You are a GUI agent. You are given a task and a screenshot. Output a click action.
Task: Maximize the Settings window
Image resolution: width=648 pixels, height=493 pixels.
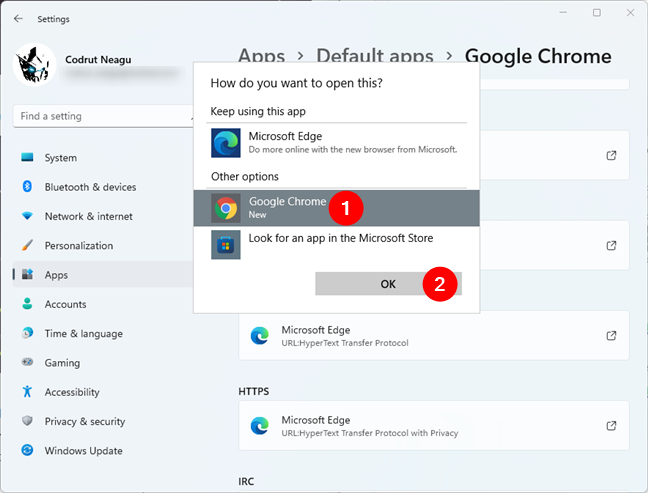click(x=597, y=12)
